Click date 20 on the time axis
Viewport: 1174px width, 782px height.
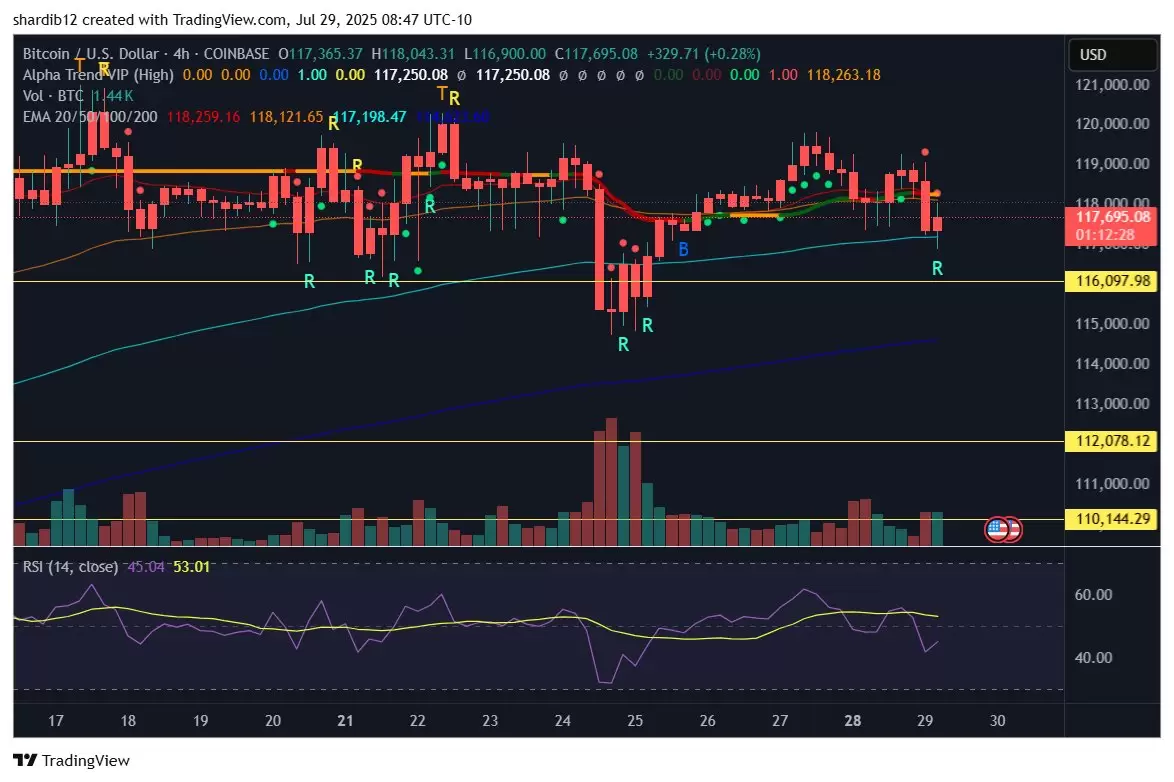[x=273, y=721]
